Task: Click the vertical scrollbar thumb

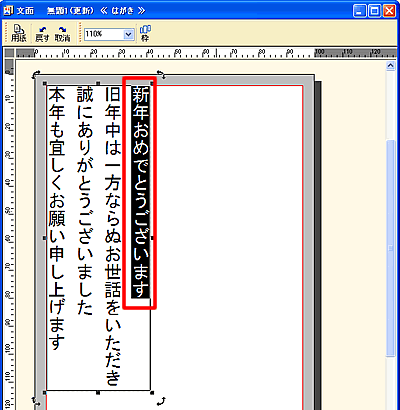Action: [390, 248]
